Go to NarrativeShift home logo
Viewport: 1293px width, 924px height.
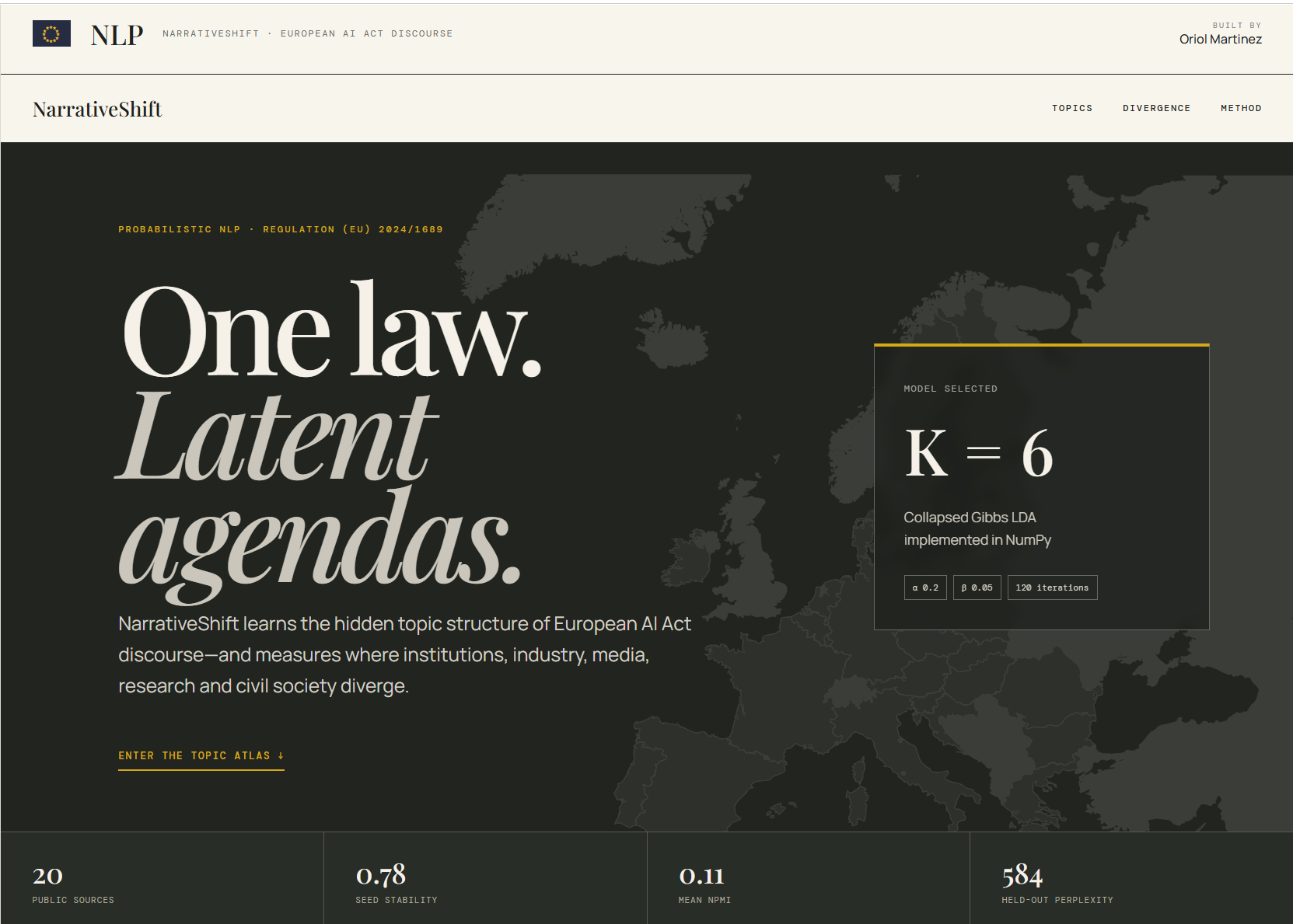(x=97, y=109)
